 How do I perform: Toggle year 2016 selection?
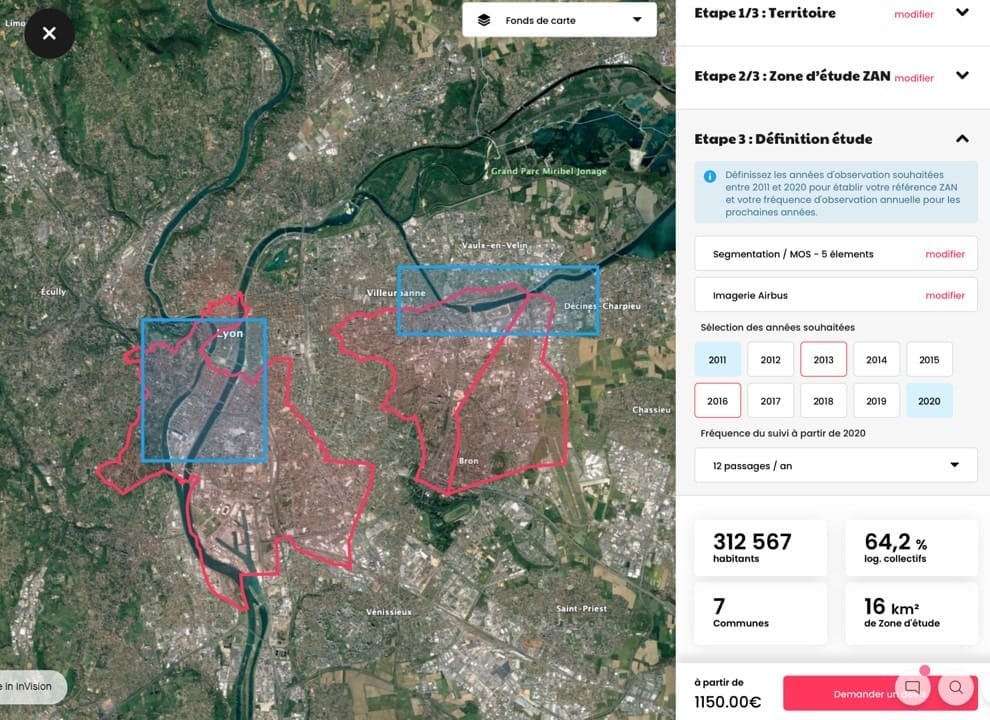(x=717, y=401)
